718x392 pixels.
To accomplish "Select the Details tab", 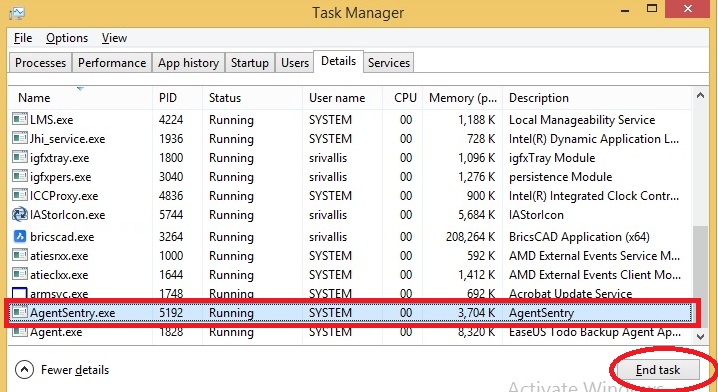I will (338, 61).
